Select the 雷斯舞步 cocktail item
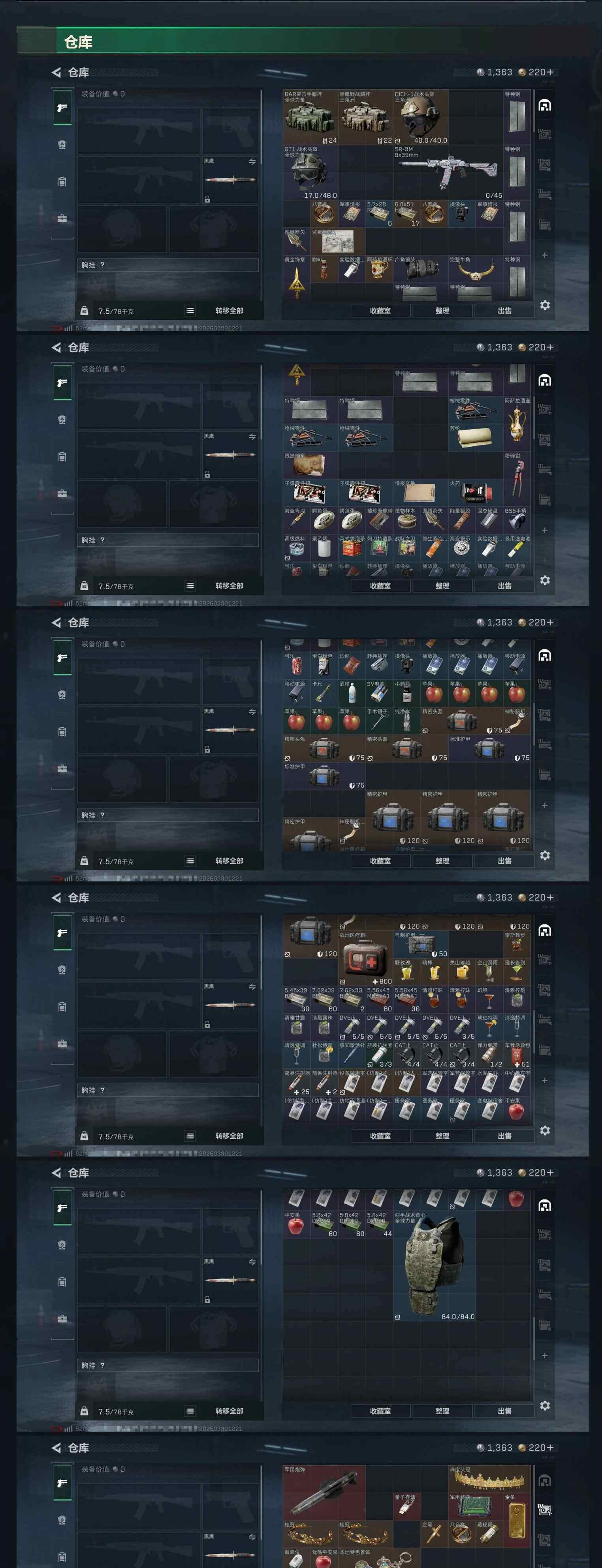Screen dimensions: 602x1568 click(x=517, y=944)
